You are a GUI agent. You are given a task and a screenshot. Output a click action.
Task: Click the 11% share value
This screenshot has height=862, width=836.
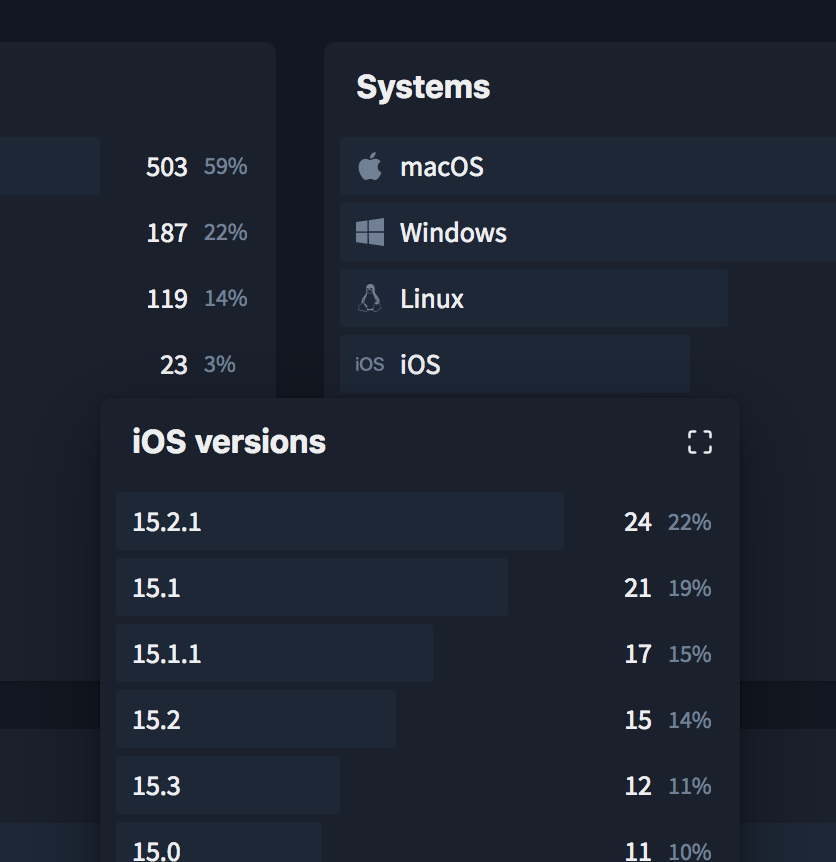pos(689,786)
